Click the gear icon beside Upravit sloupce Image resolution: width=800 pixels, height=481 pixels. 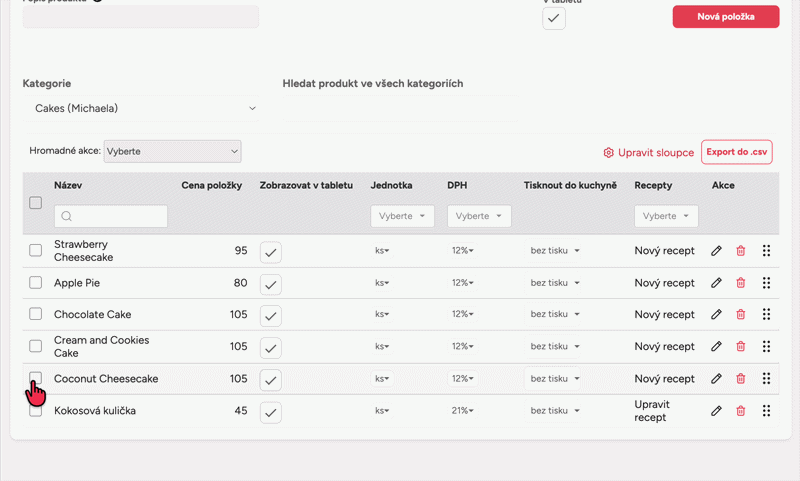tap(608, 153)
